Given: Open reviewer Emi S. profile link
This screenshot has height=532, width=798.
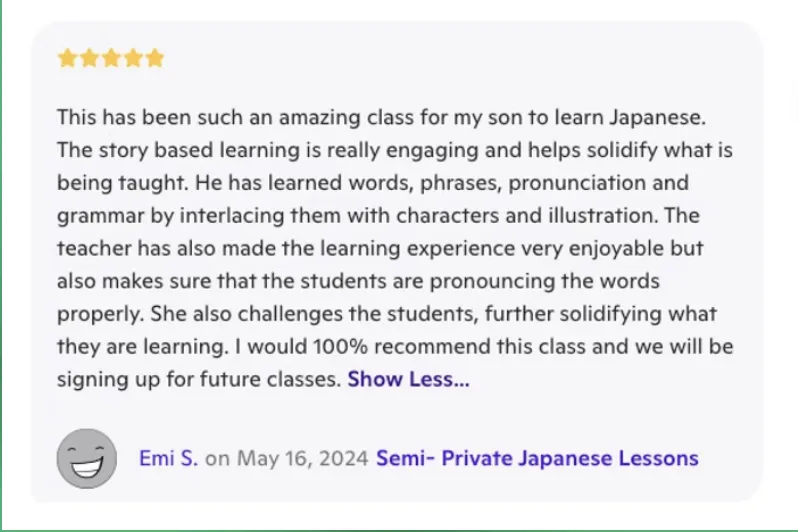Looking at the screenshot, I should coord(168,459).
